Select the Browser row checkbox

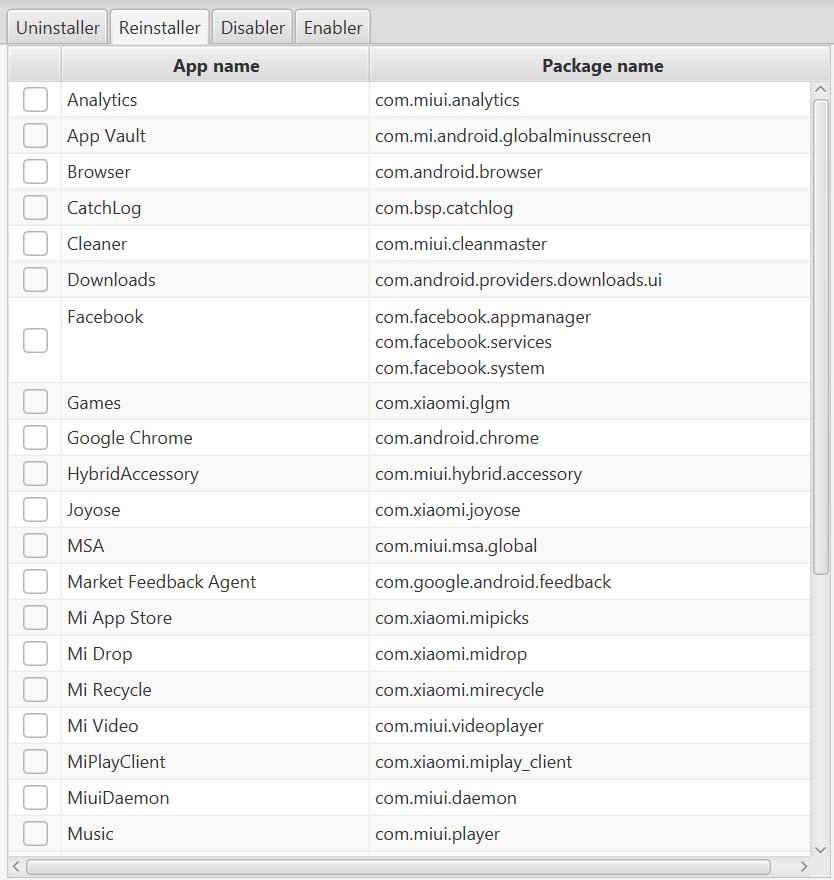click(x=35, y=172)
